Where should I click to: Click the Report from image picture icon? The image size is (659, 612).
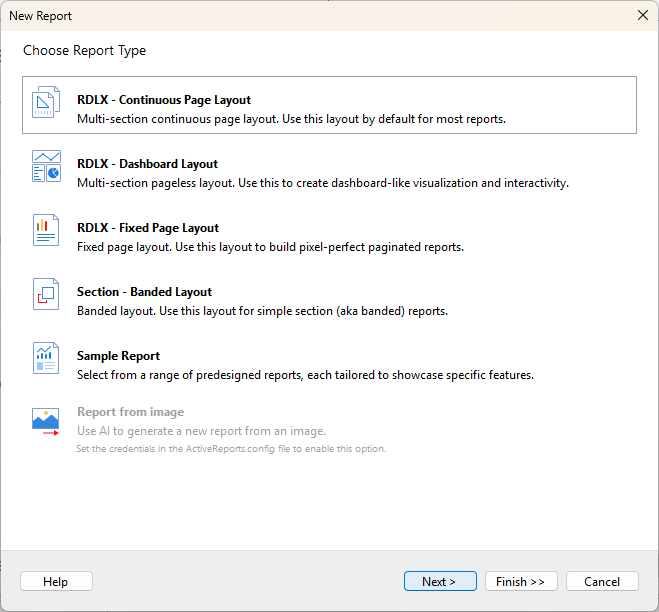pyautogui.click(x=47, y=421)
